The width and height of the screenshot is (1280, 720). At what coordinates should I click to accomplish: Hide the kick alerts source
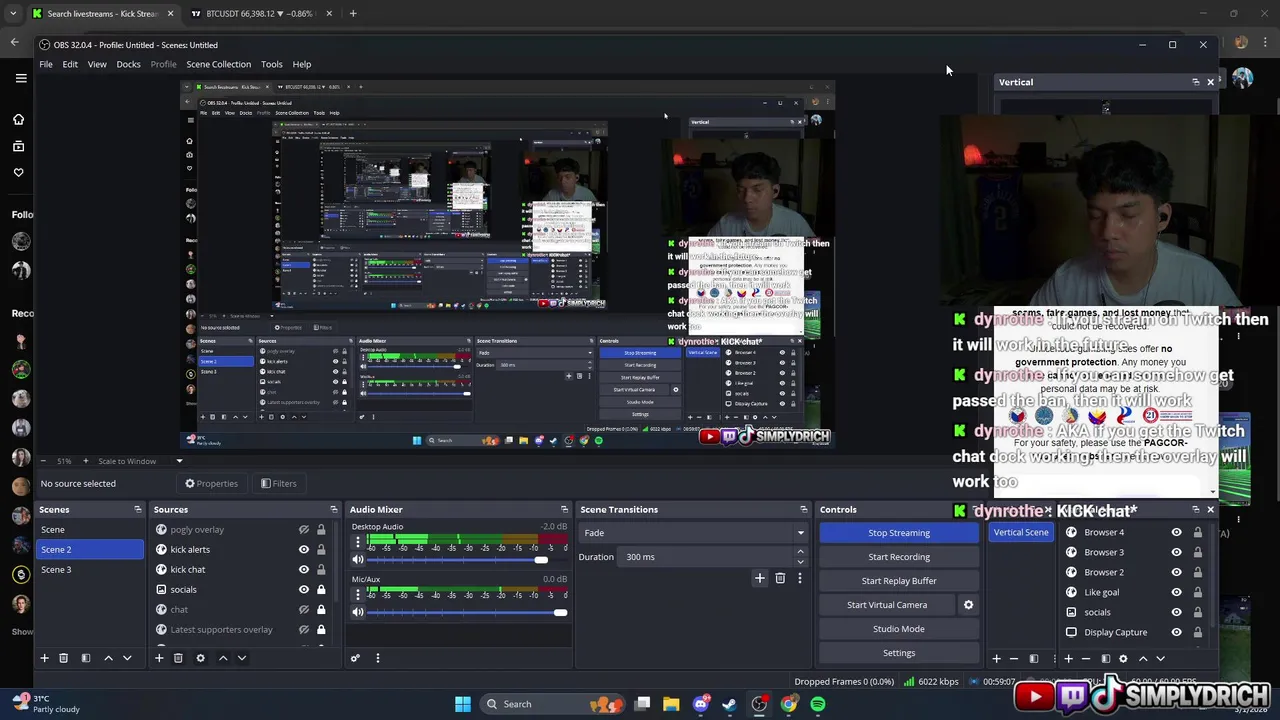click(x=304, y=550)
